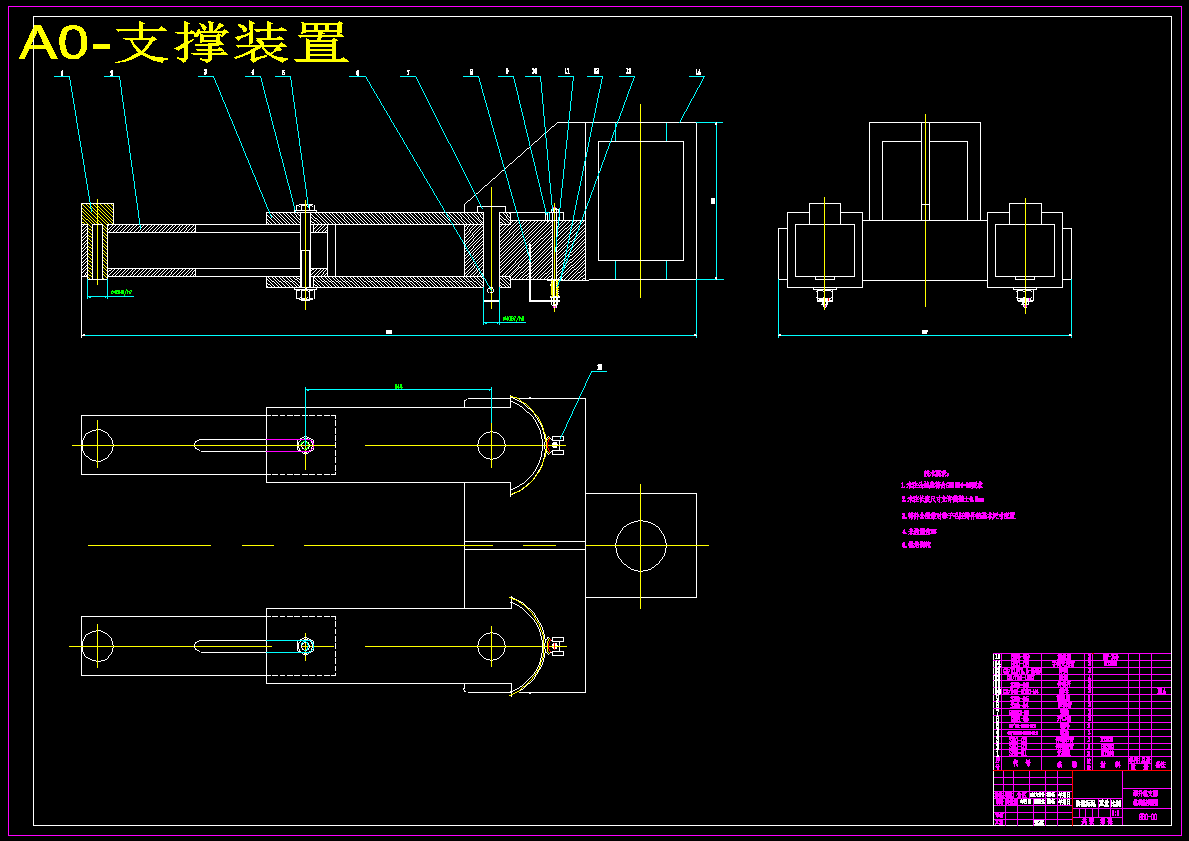Select the overall width dimension text below the end view
This screenshot has height=841, width=1189.
tap(924, 331)
